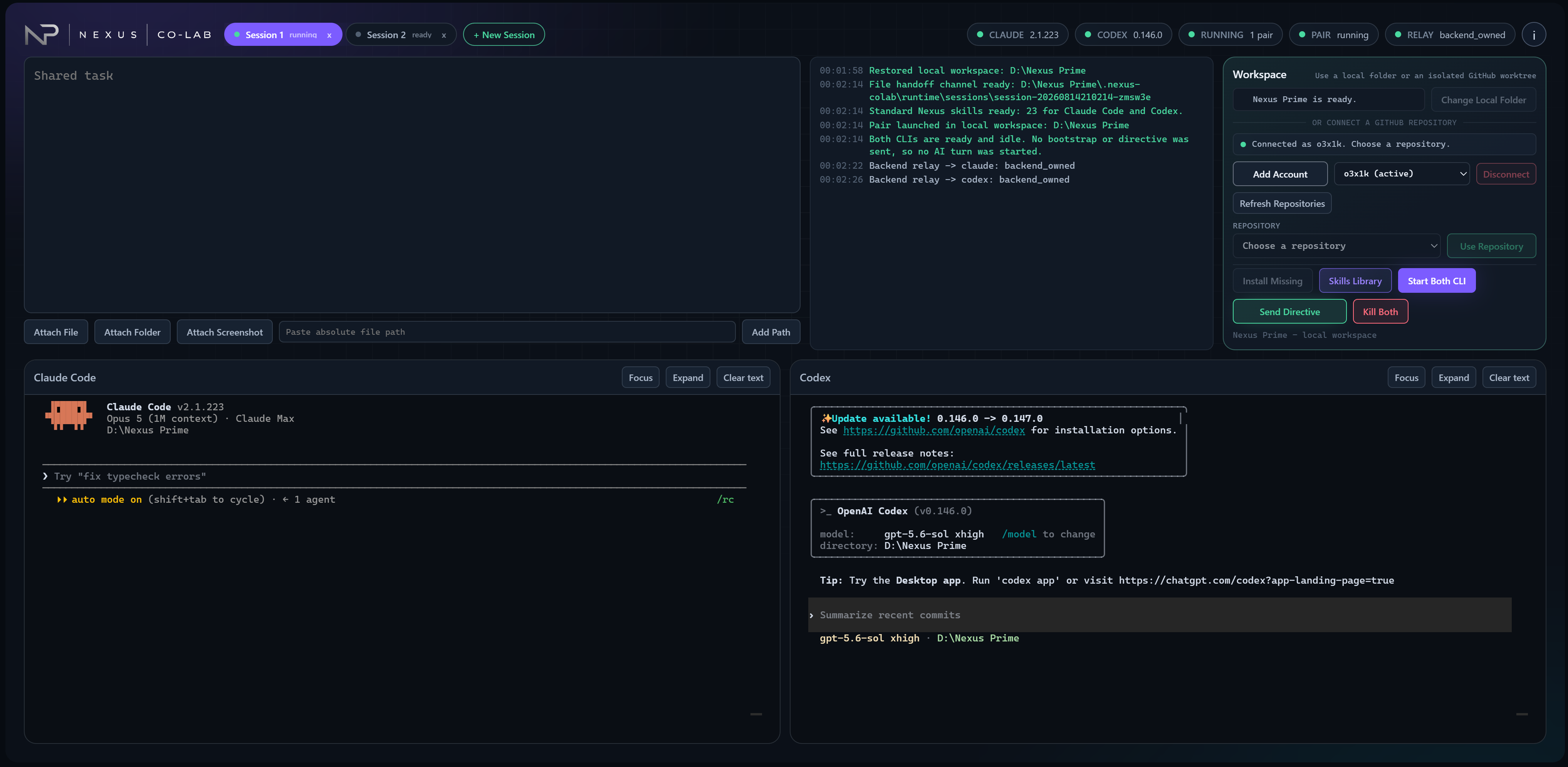The width and height of the screenshot is (1568, 767).
Task: Click the "/rc" text in Claude Code terminal
Action: pos(725,499)
